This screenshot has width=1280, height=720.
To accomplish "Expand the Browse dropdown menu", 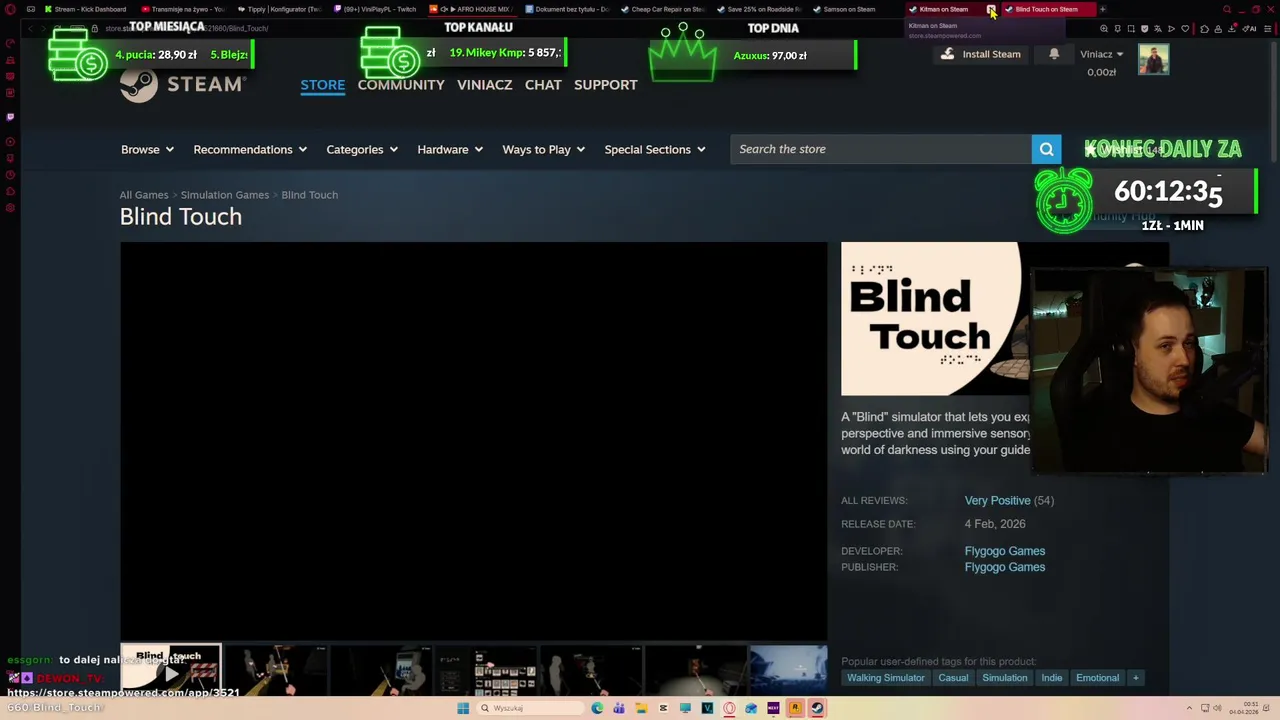I will tap(147, 149).
